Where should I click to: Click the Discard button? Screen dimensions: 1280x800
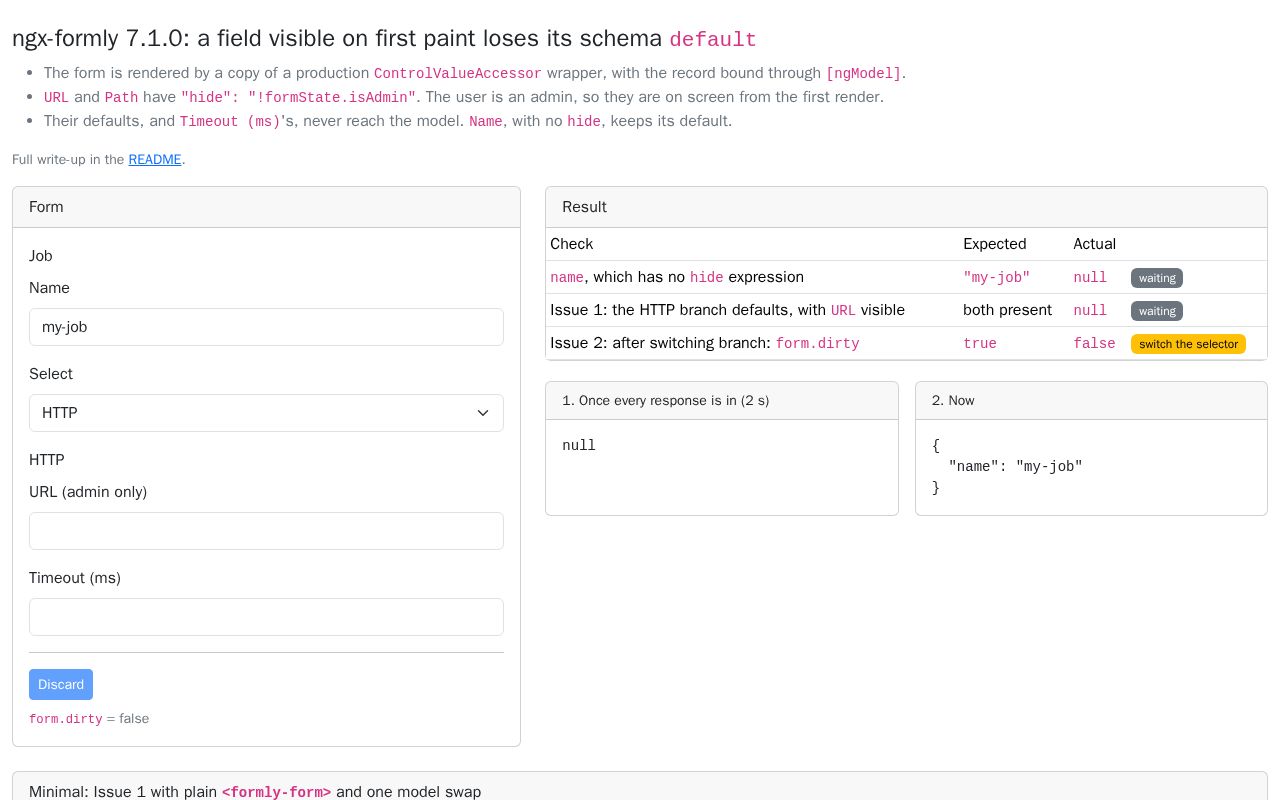[61, 684]
